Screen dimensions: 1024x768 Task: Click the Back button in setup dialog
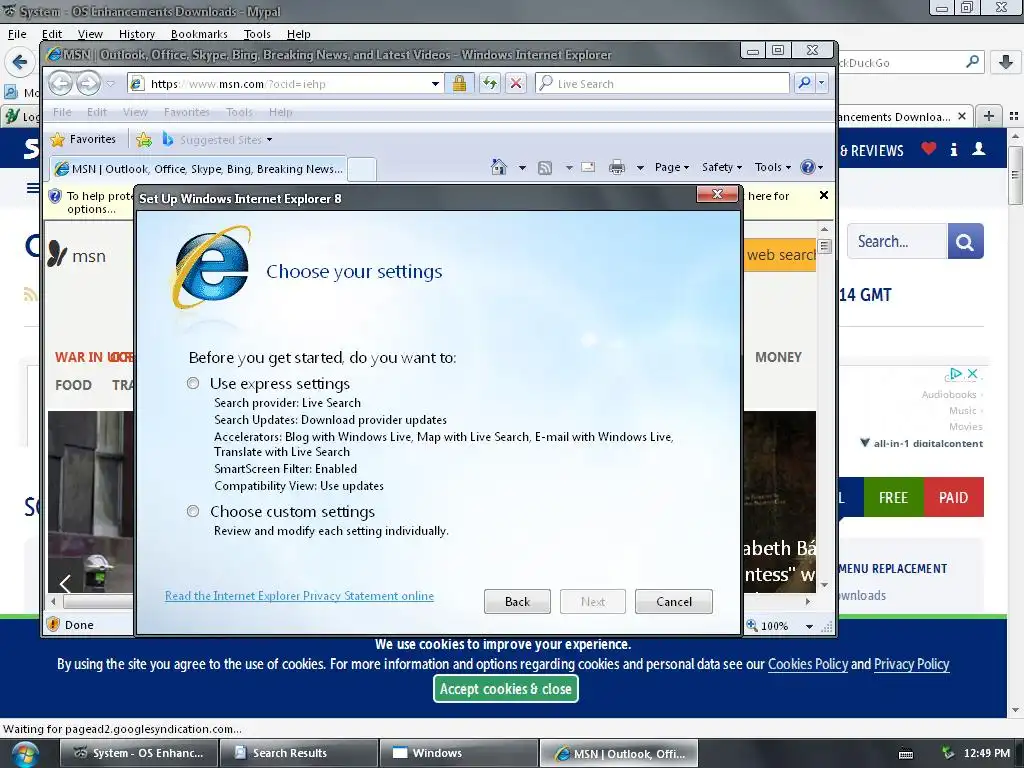[x=517, y=601]
